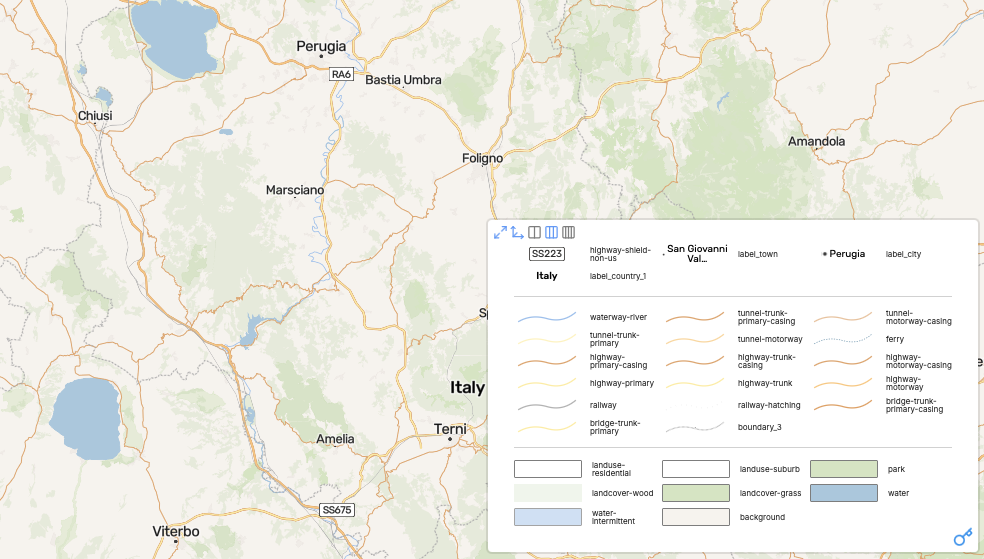Click the Perugia city label on map
The height and width of the screenshot is (559, 984).
point(321,46)
